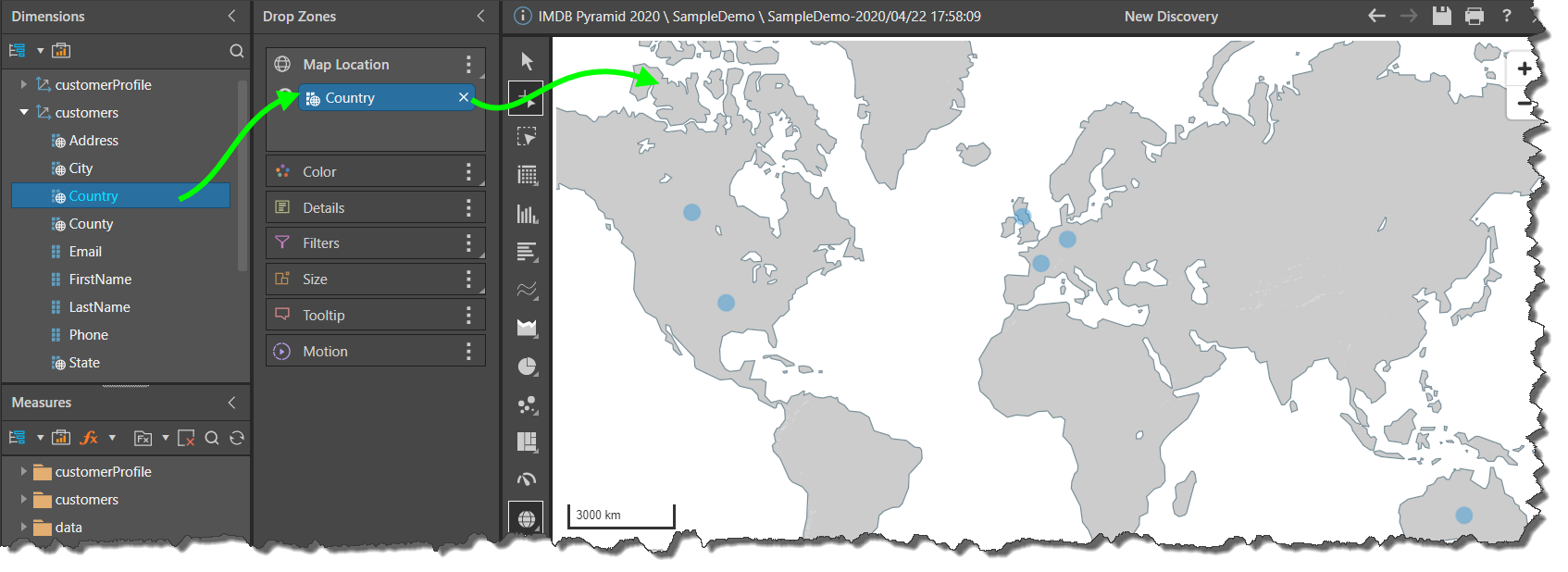This screenshot has height=572, width=1568.
Task: Save the discovery with the floppy icon
Action: coord(1441,16)
